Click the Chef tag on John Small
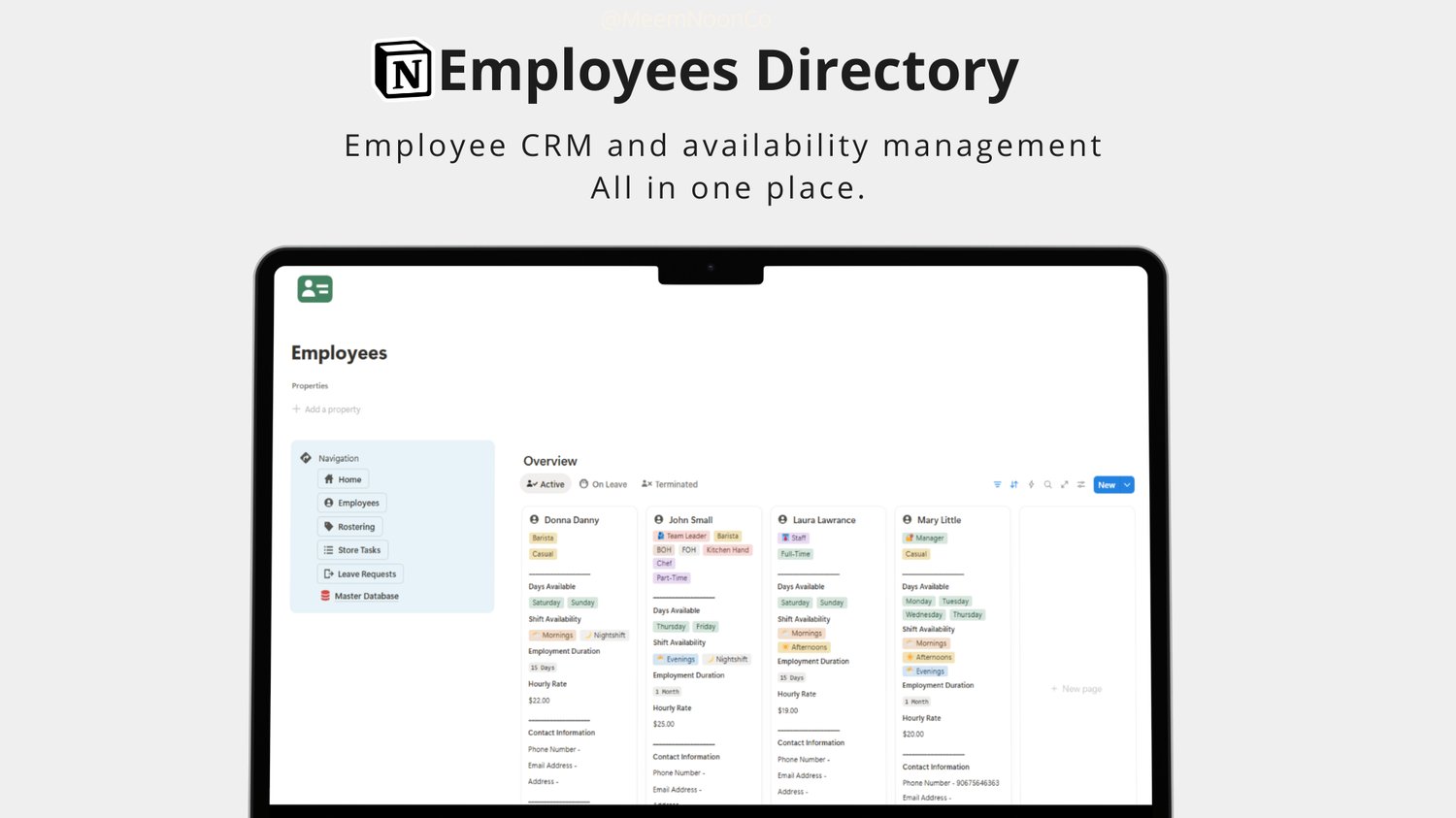This screenshot has height=818, width=1456. [665, 564]
